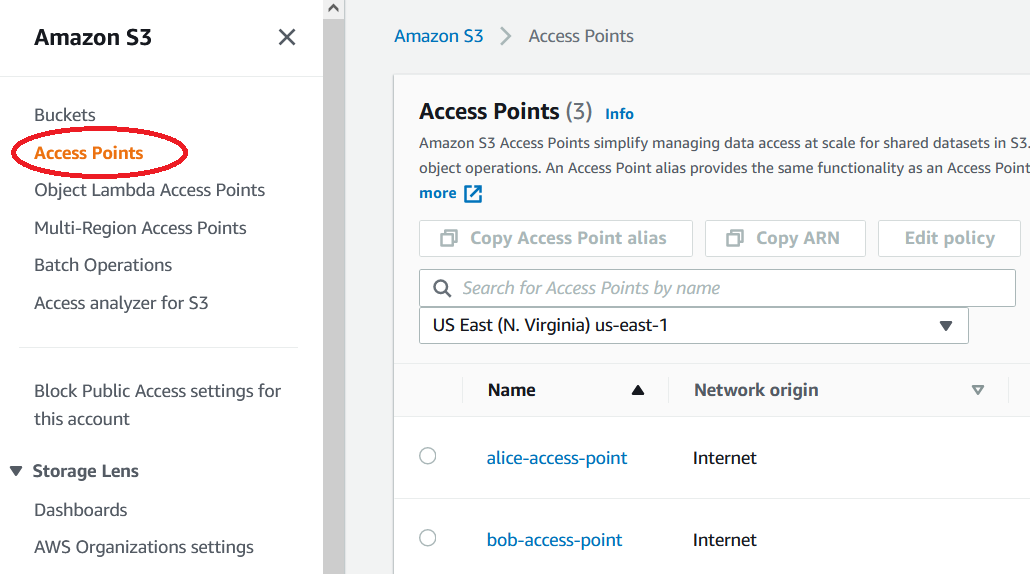Go to Object Lambda Access Points

150,190
